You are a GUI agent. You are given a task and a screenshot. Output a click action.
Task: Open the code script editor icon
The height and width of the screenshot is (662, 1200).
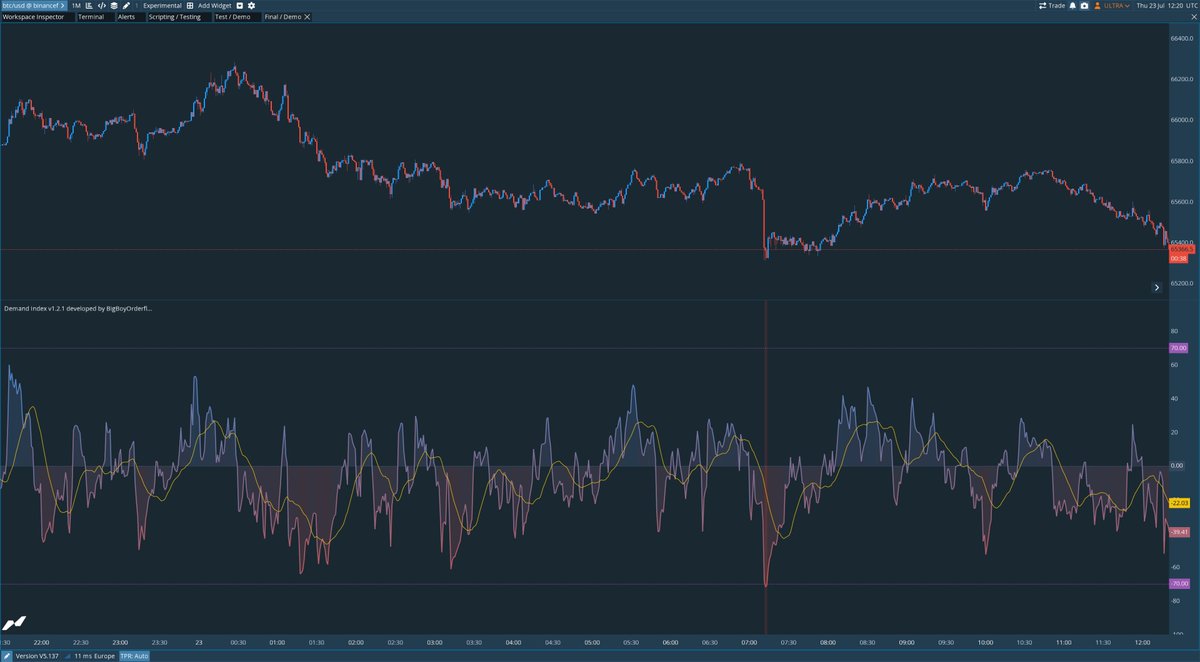pos(102,5)
